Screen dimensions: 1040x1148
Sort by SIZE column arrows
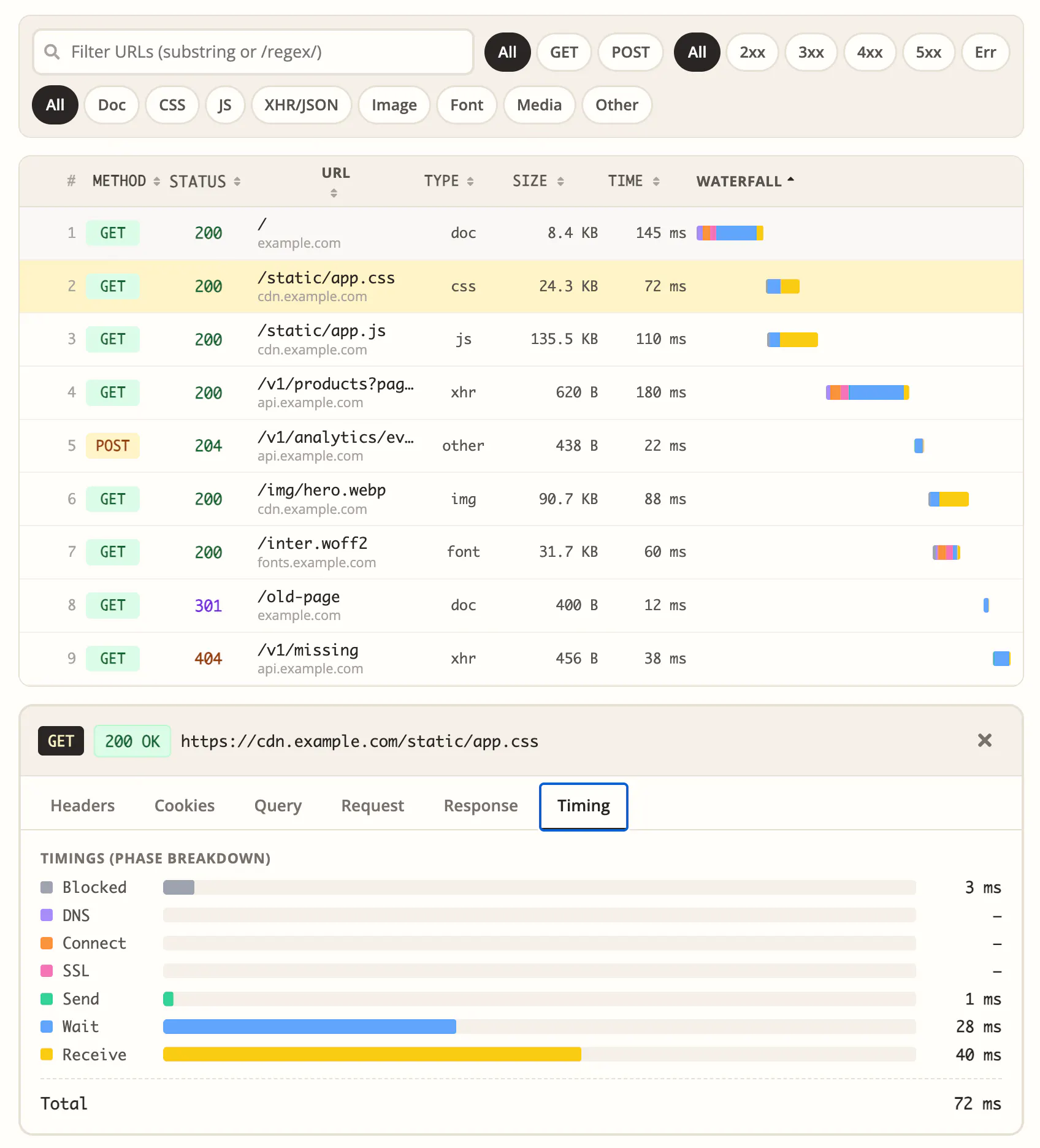click(x=560, y=181)
